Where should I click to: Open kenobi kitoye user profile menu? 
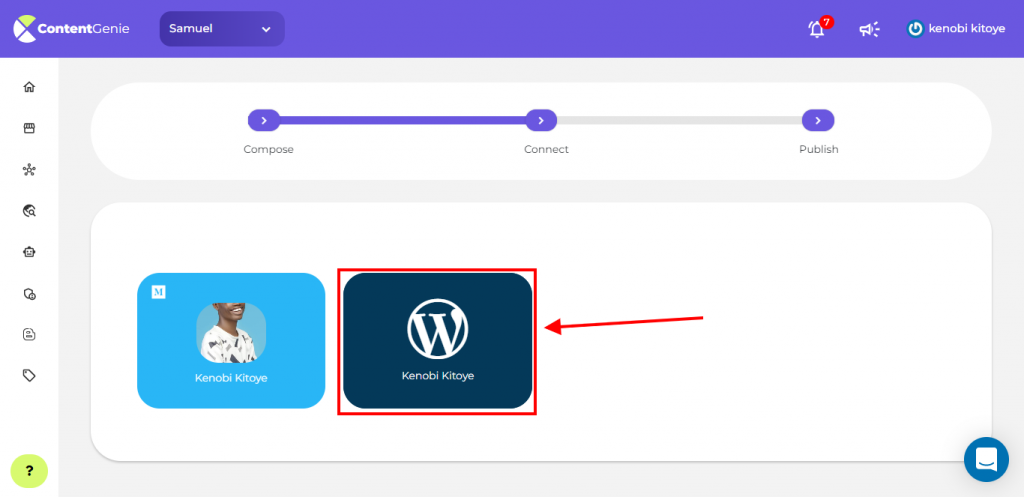click(955, 29)
